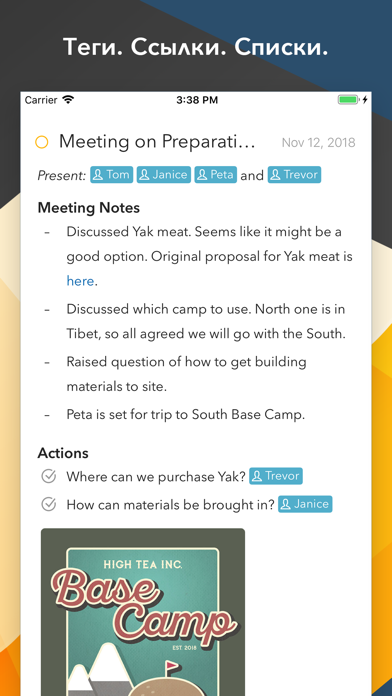Click the 'Meeting on Preparati…' note title

click(x=158, y=142)
